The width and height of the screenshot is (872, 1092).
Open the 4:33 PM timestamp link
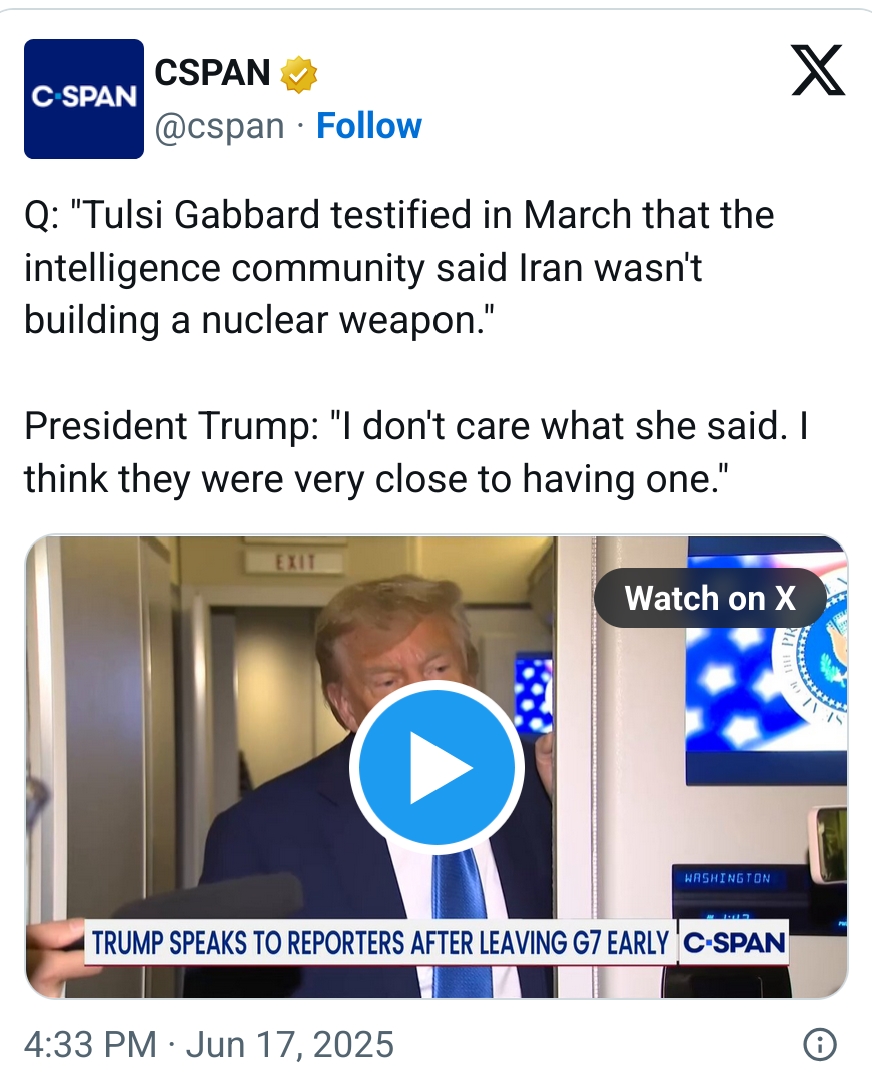coord(91,1045)
